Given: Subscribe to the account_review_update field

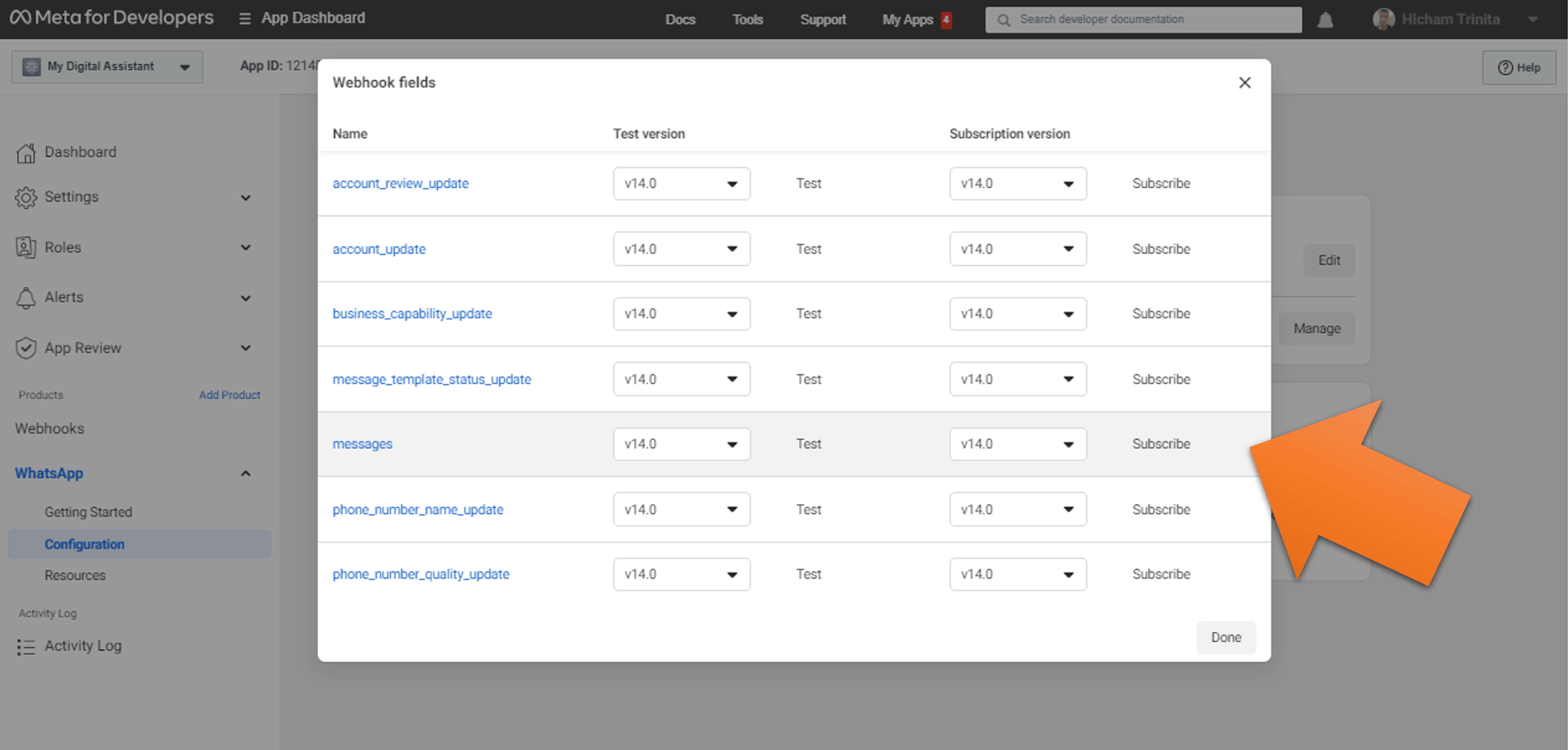Looking at the screenshot, I should pos(1160,184).
